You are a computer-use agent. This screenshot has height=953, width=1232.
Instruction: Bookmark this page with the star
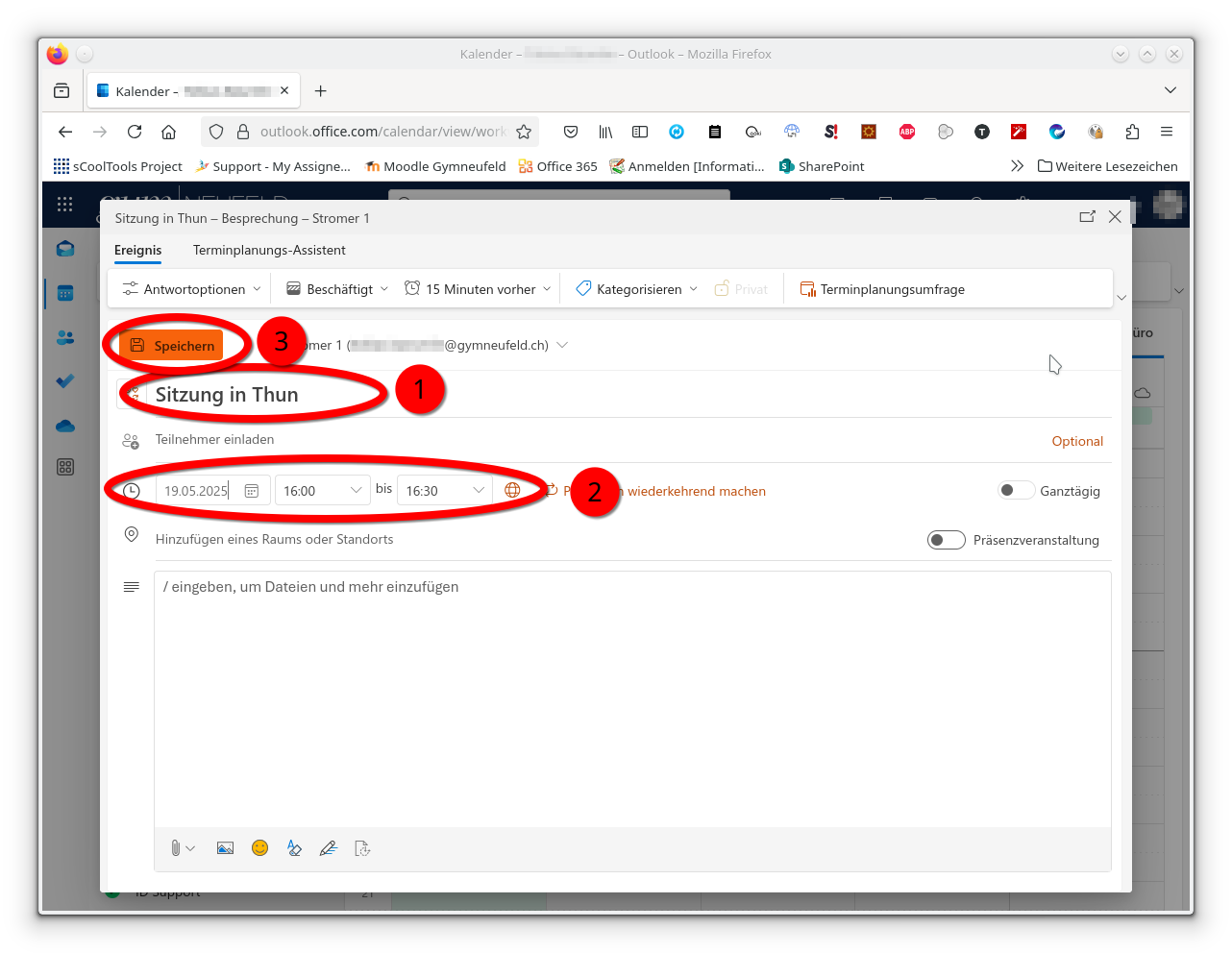524,132
